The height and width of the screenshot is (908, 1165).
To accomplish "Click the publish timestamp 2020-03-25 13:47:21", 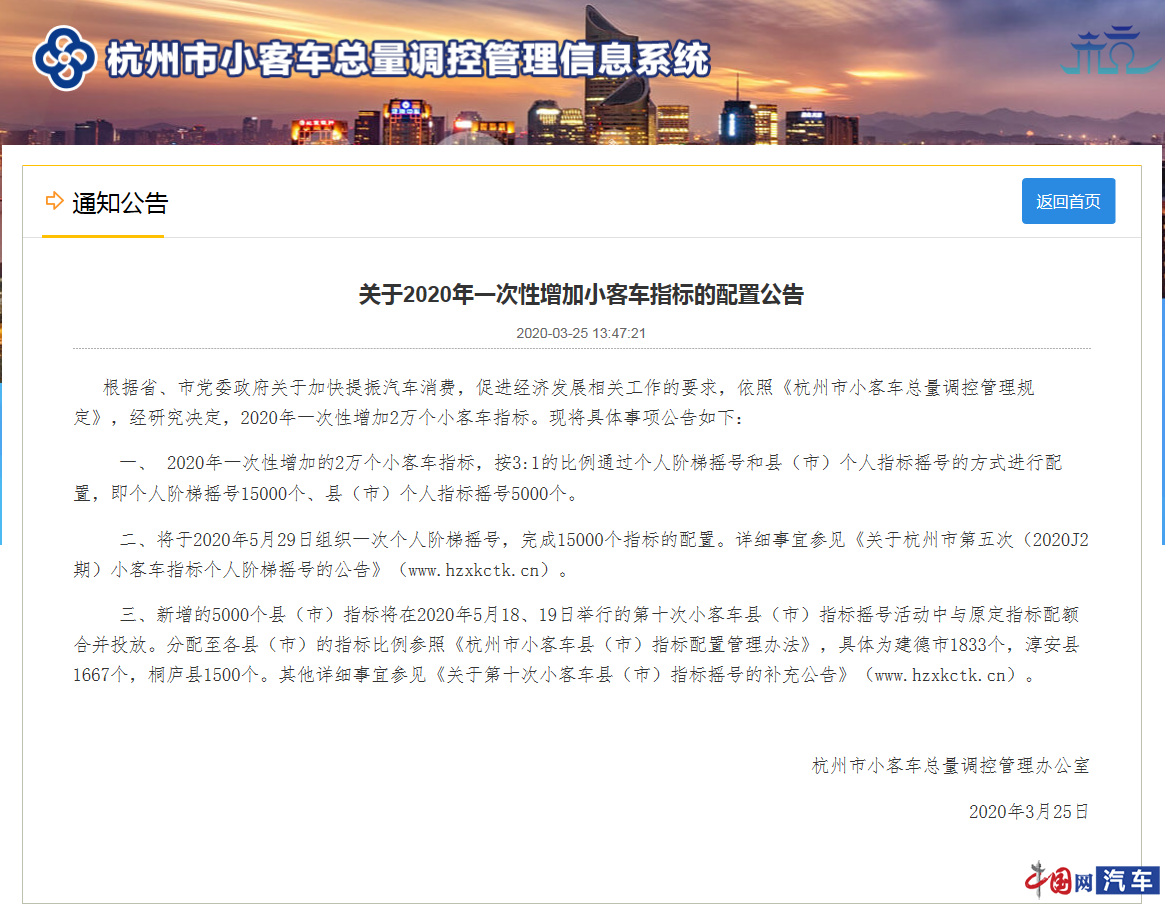I will [x=581, y=332].
